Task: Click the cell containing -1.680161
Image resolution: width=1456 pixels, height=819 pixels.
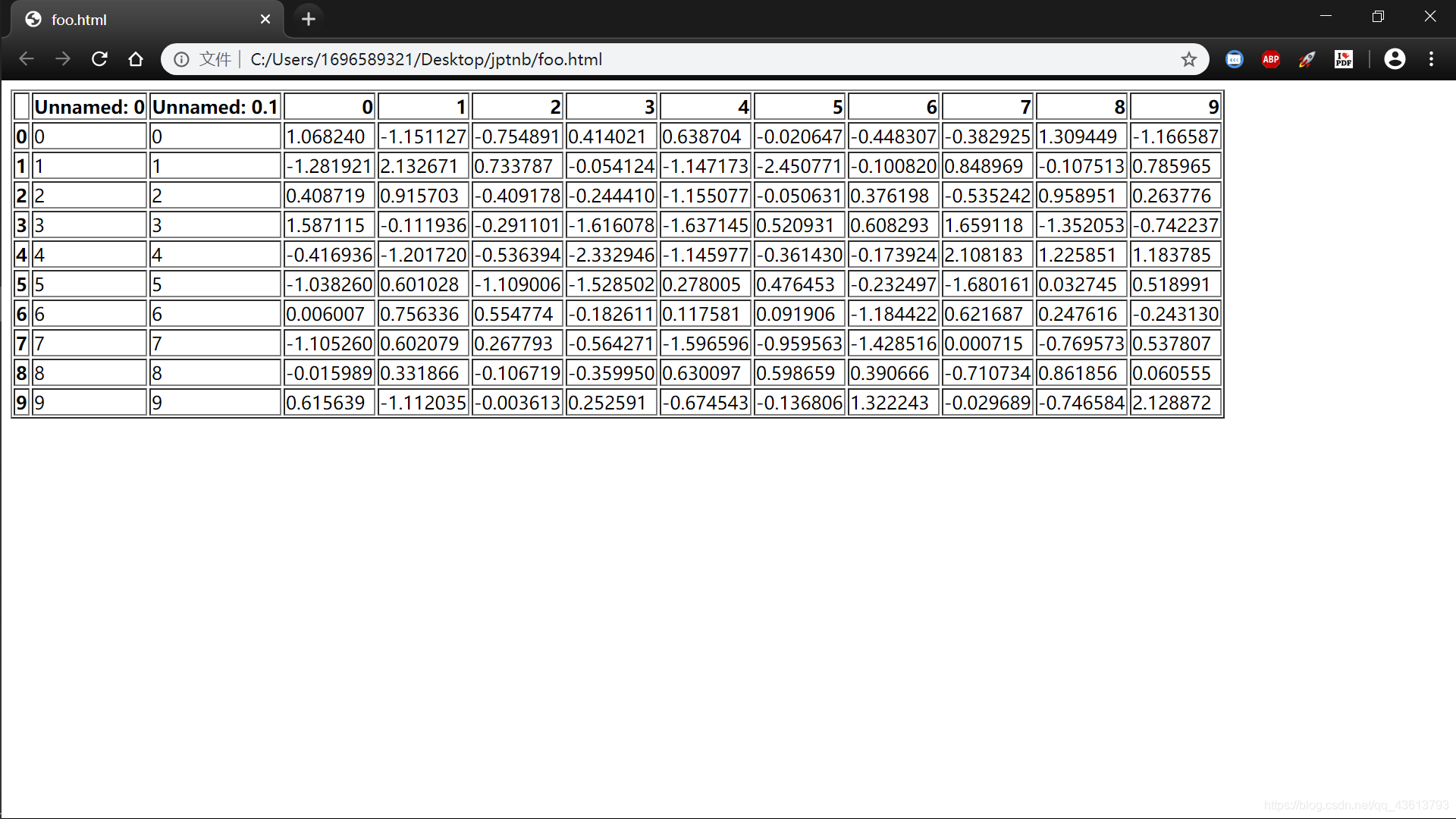Action: point(987,284)
